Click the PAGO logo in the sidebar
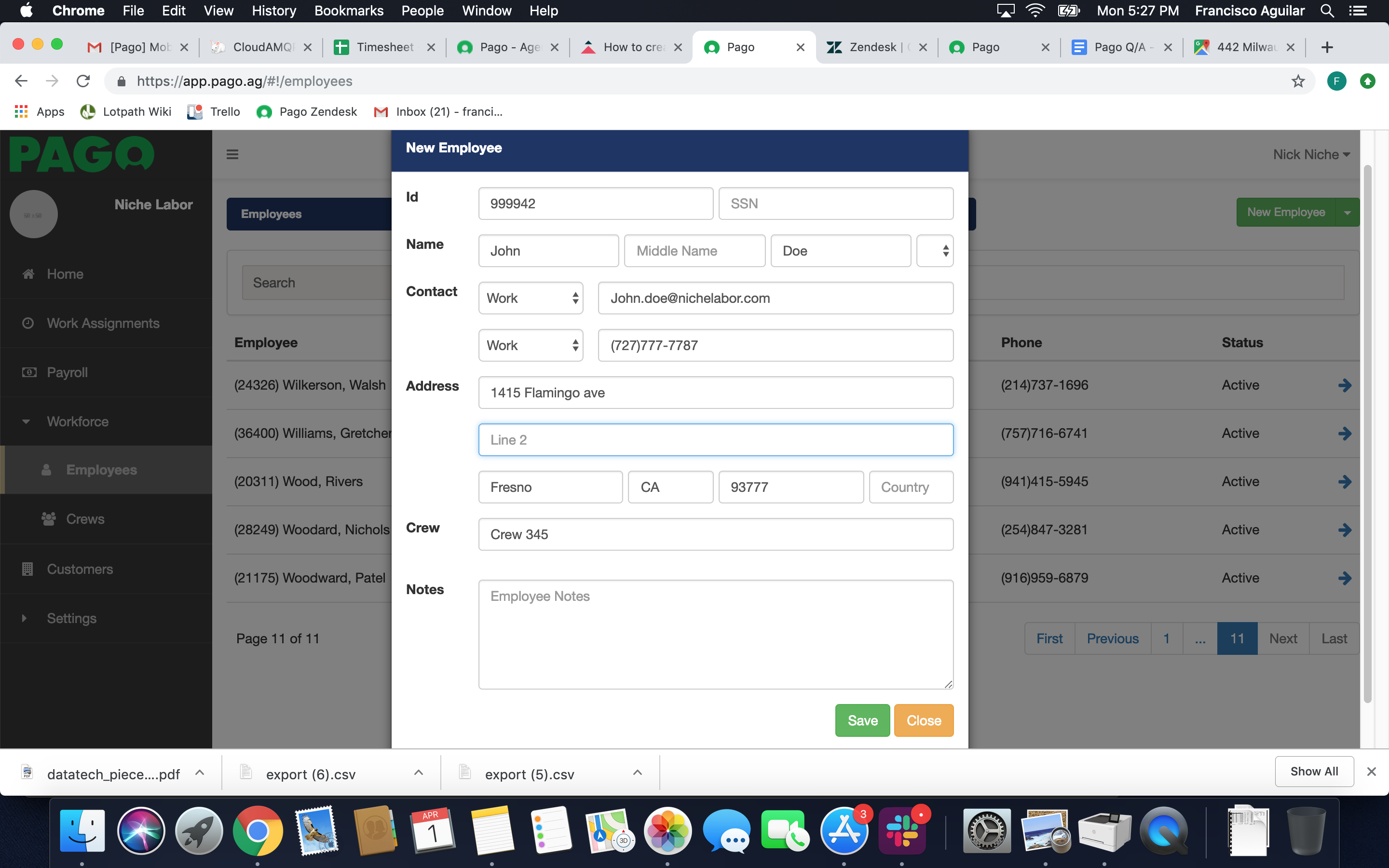Image resolution: width=1389 pixels, height=868 pixels. (81, 154)
